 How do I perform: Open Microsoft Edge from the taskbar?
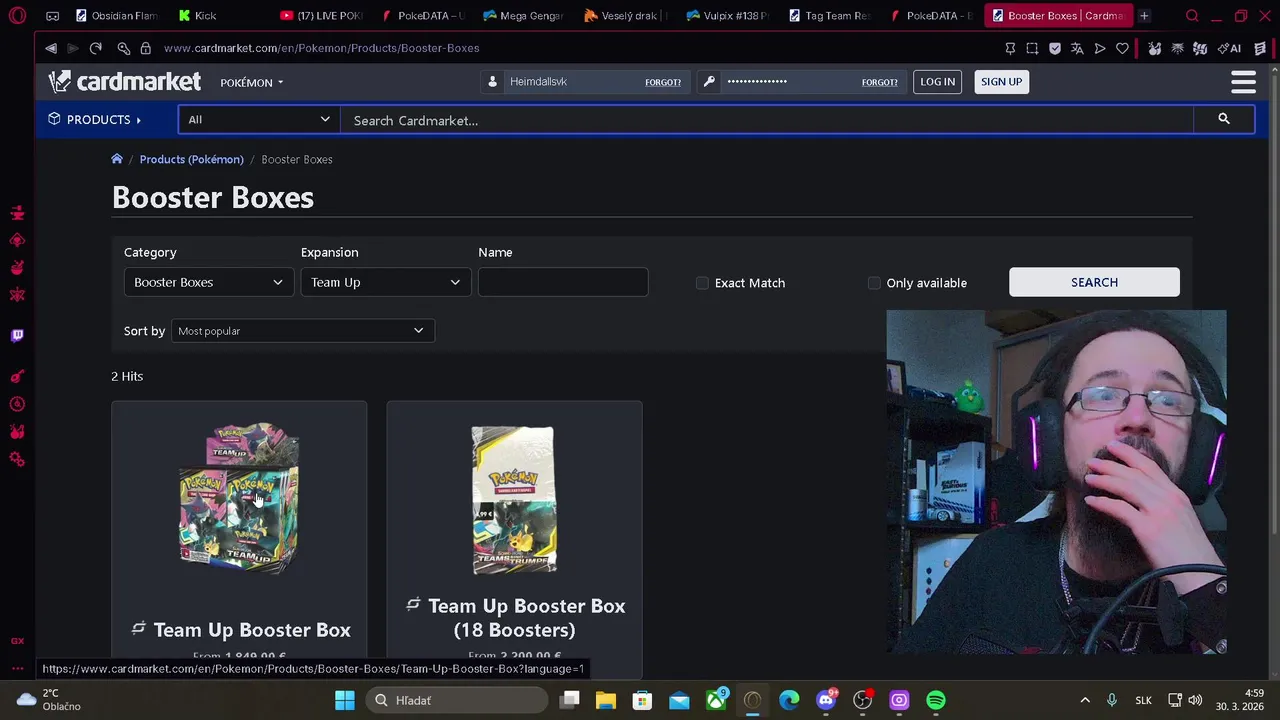[789, 700]
